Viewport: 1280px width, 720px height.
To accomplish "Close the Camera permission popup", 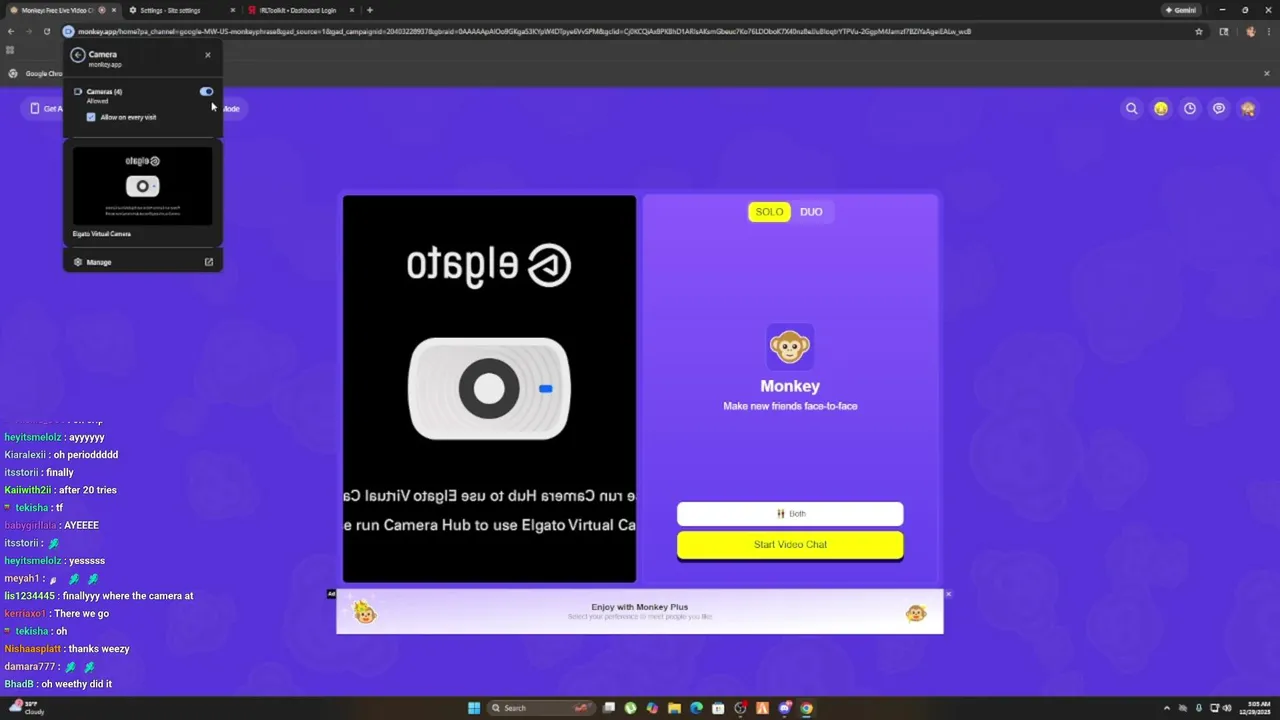I will (x=208, y=55).
